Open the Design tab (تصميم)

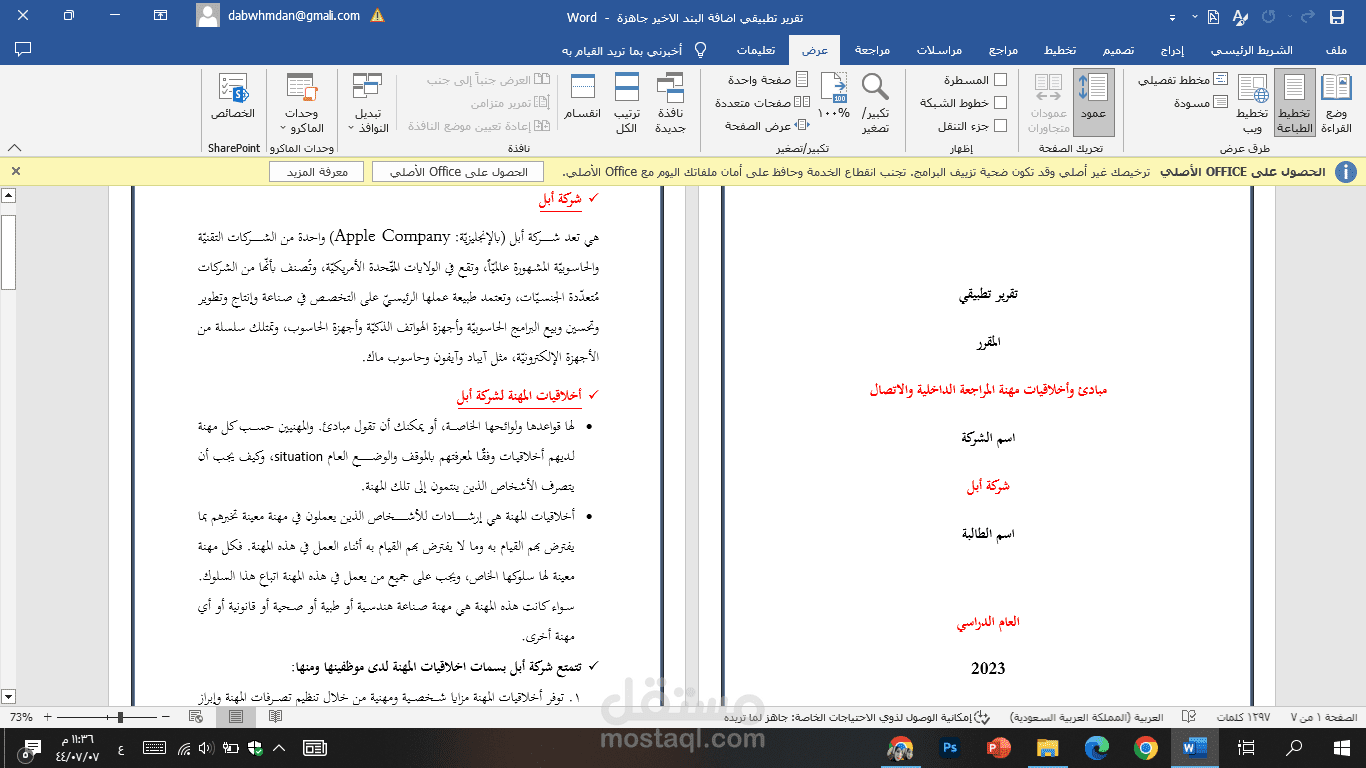click(x=1119, y=50)
